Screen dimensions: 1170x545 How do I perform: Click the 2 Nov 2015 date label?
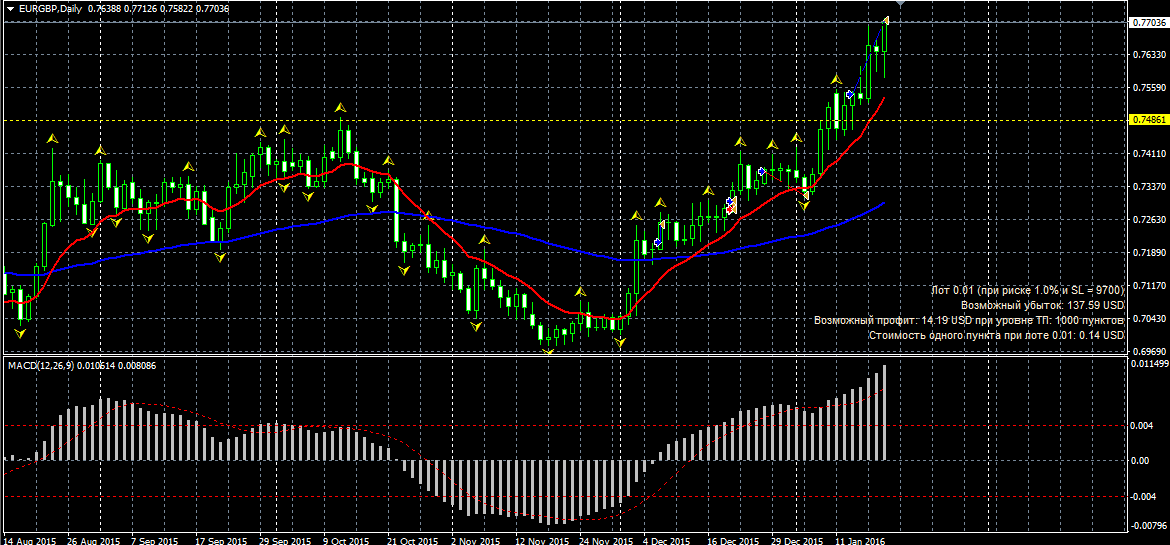click(474, 540)
